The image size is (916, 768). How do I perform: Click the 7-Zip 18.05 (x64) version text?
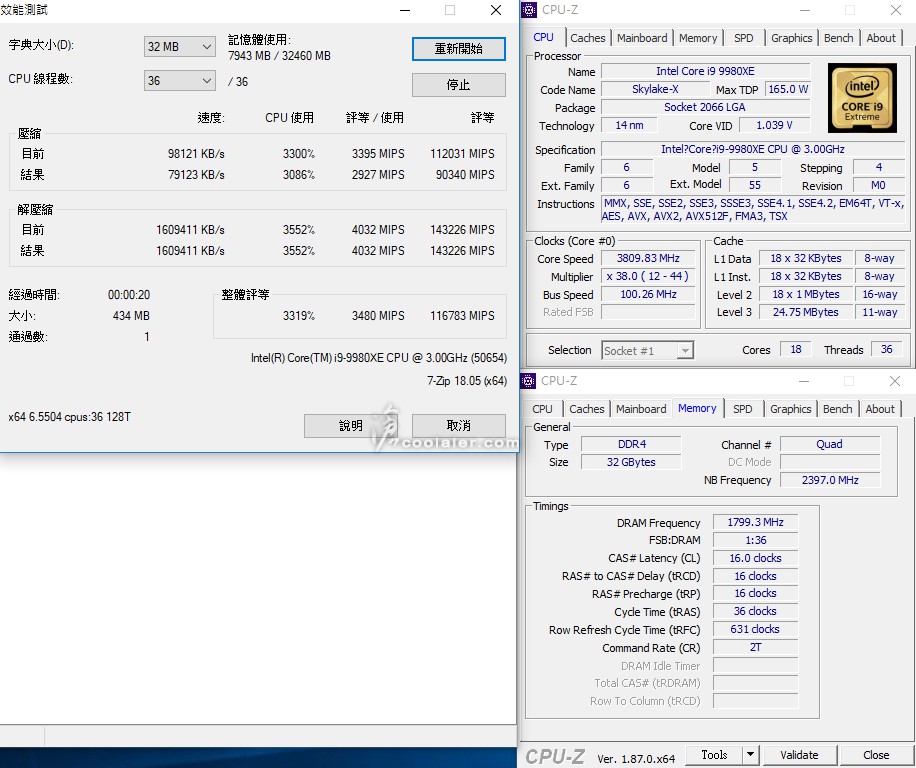(x=467, y=381)
